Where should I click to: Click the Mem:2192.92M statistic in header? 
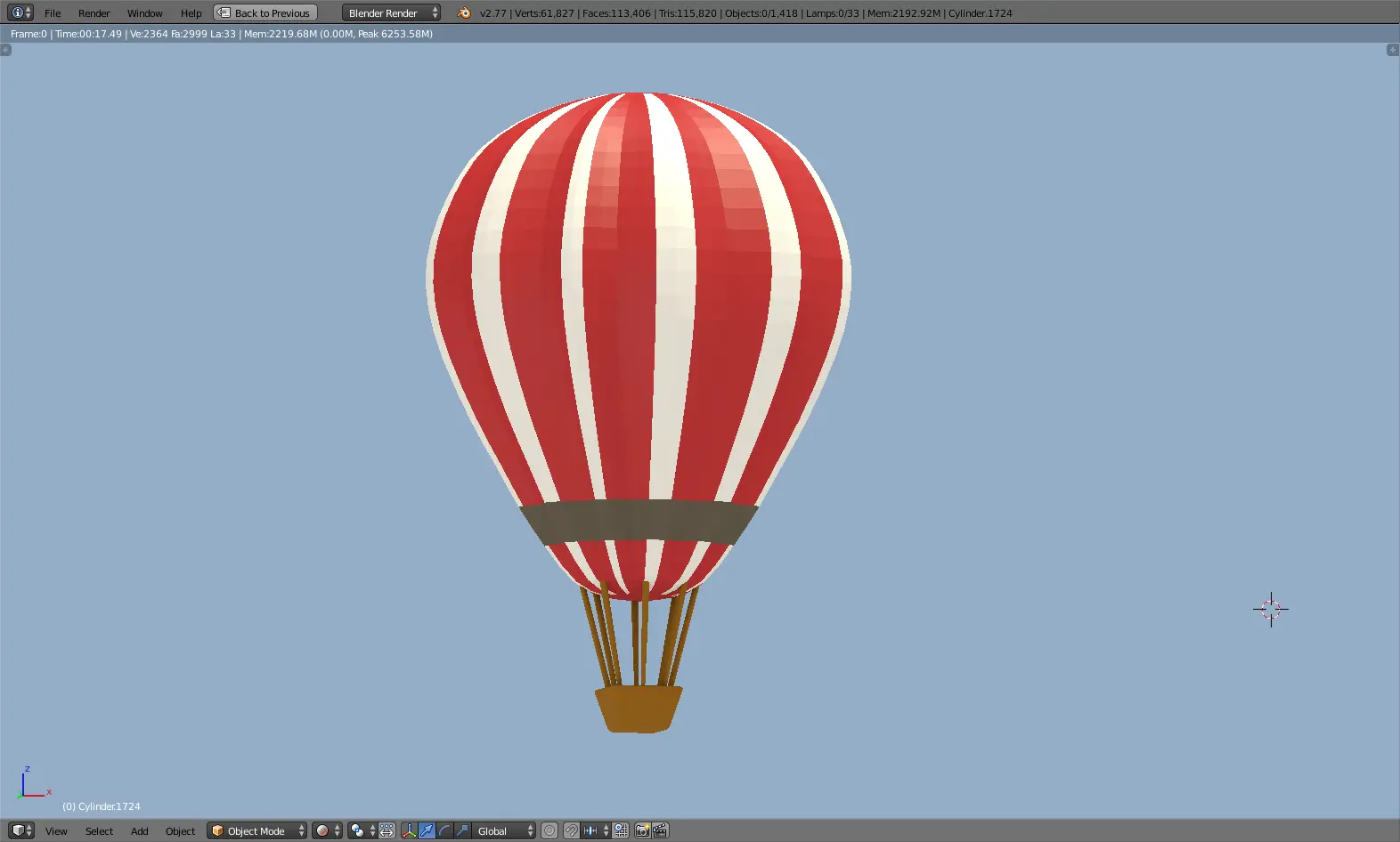pos(904,13)
